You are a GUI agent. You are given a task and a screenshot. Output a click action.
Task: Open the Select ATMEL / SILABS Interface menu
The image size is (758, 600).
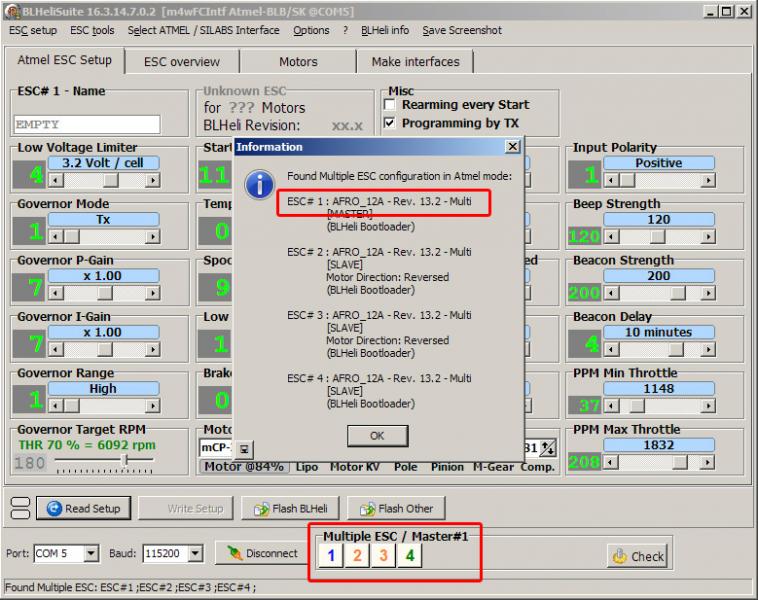pos(203,30)
